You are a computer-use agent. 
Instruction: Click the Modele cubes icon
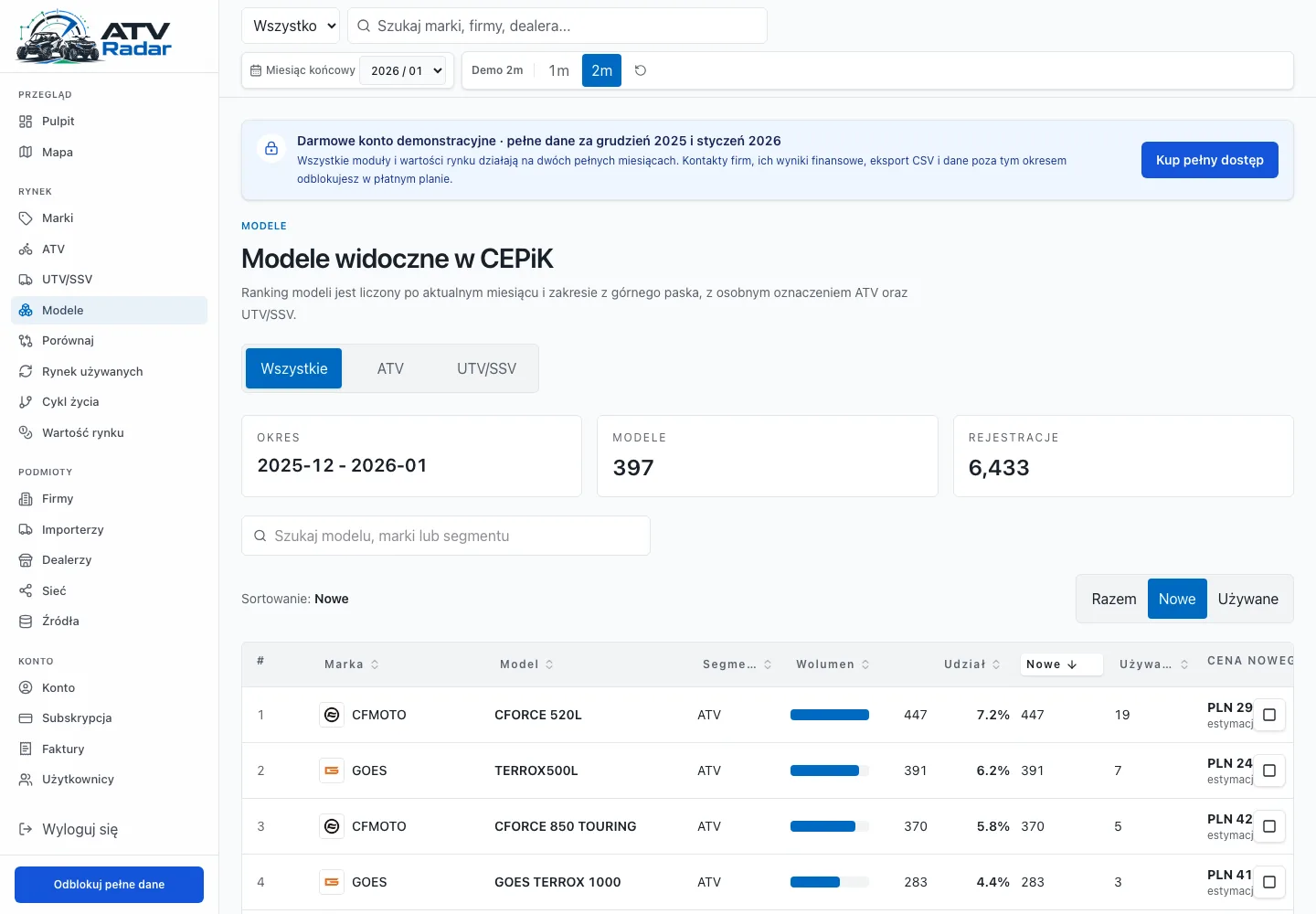pos(26,310)
